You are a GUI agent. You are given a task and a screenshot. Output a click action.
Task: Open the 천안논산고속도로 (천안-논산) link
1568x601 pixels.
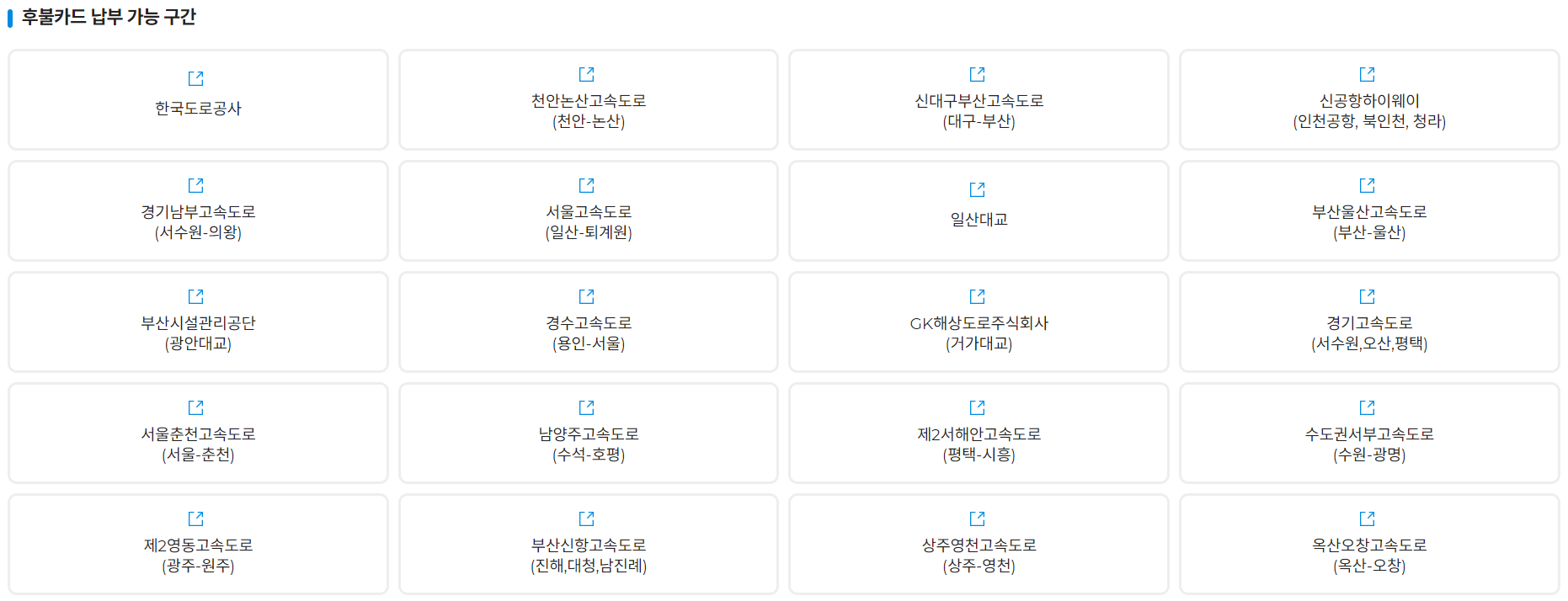coord(587,99)
